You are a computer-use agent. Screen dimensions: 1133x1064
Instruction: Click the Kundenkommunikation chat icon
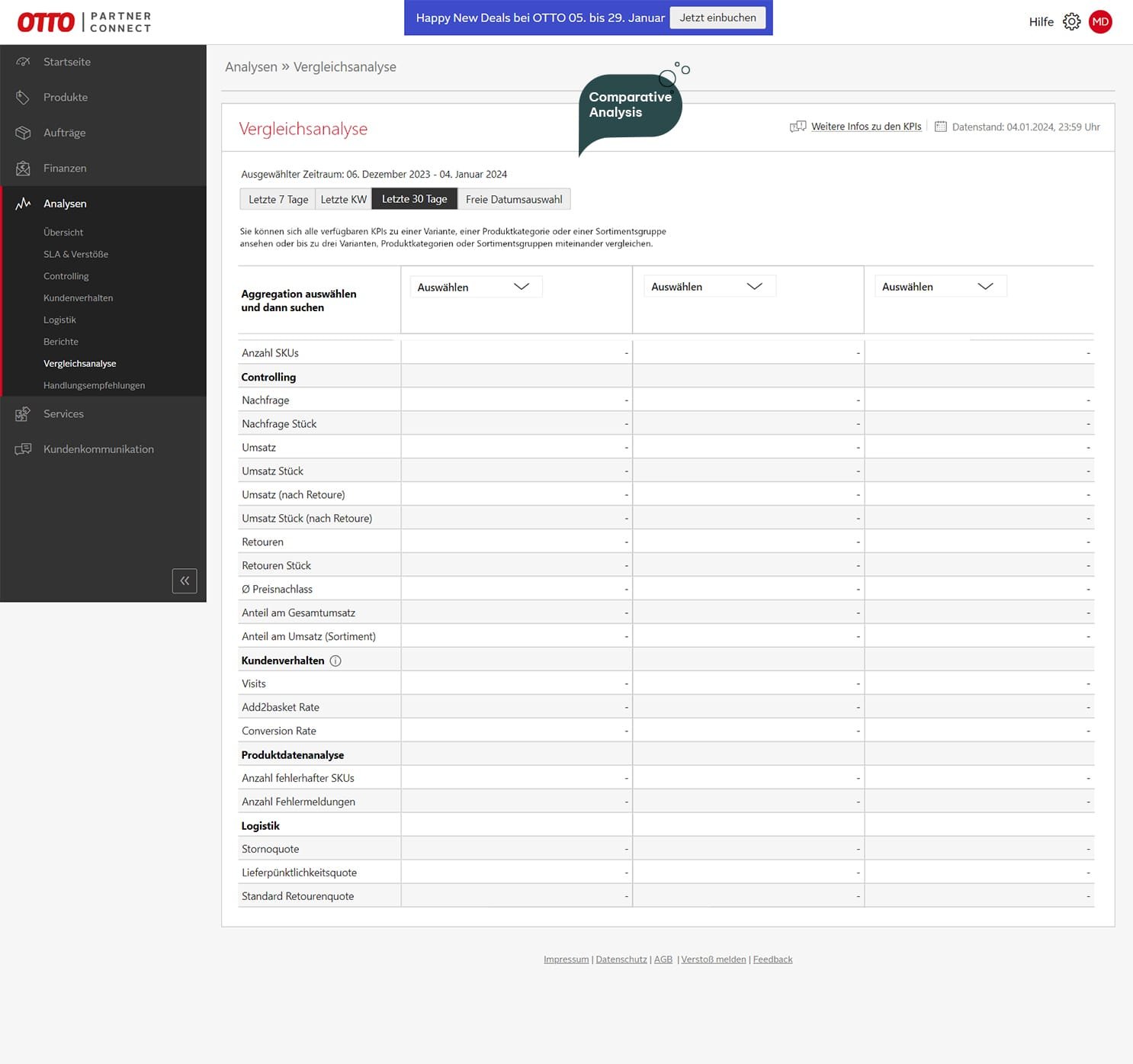pyautogui.click(x=23, y=449)
